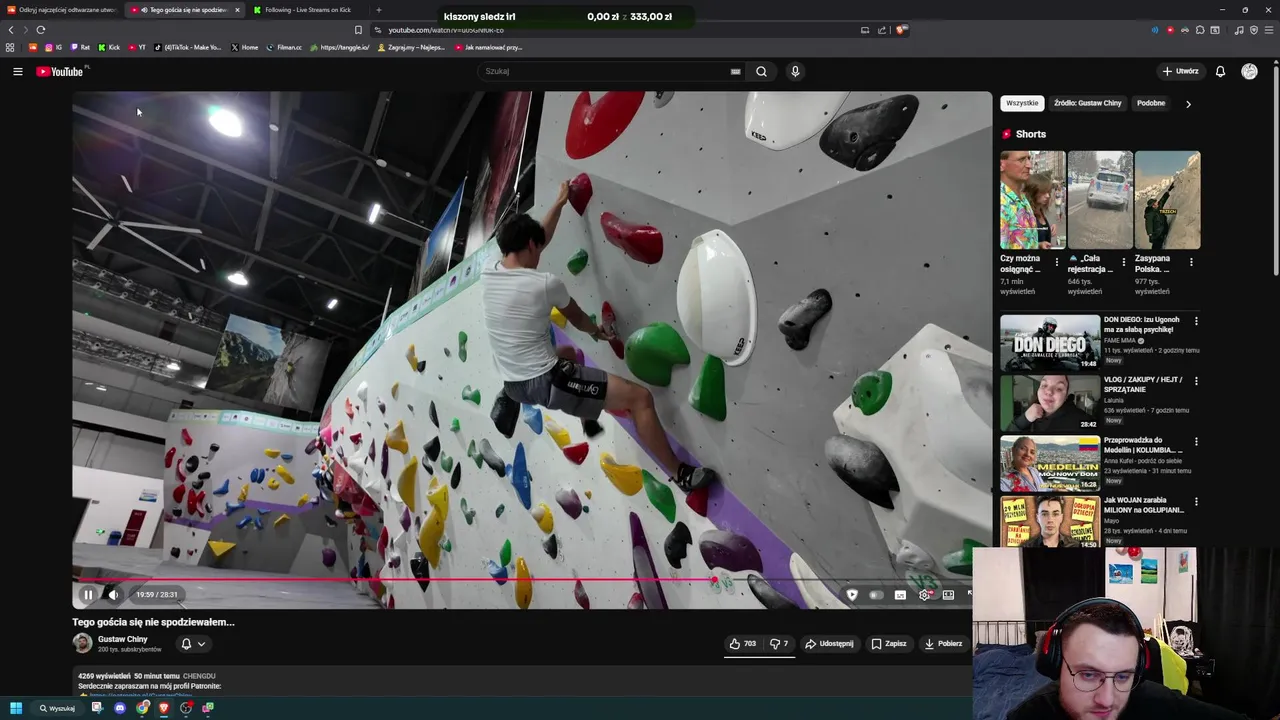Open the account avatar menu

(1249, 71)
